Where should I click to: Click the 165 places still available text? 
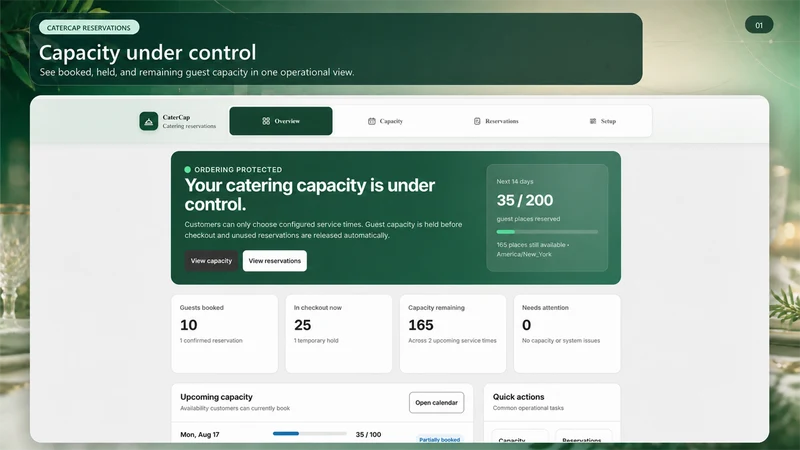point(531,245)
